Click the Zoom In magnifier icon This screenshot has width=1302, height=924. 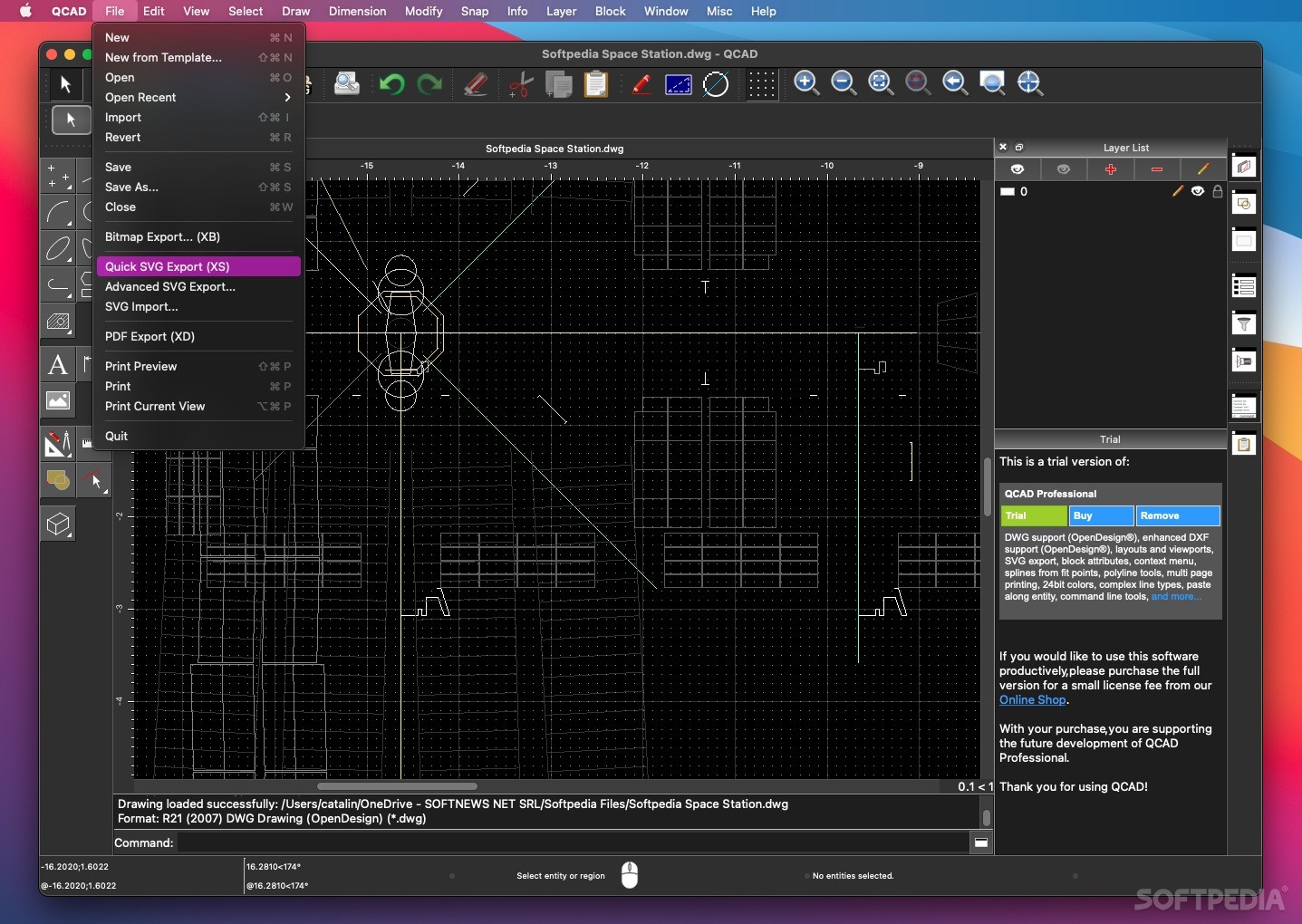805,83
